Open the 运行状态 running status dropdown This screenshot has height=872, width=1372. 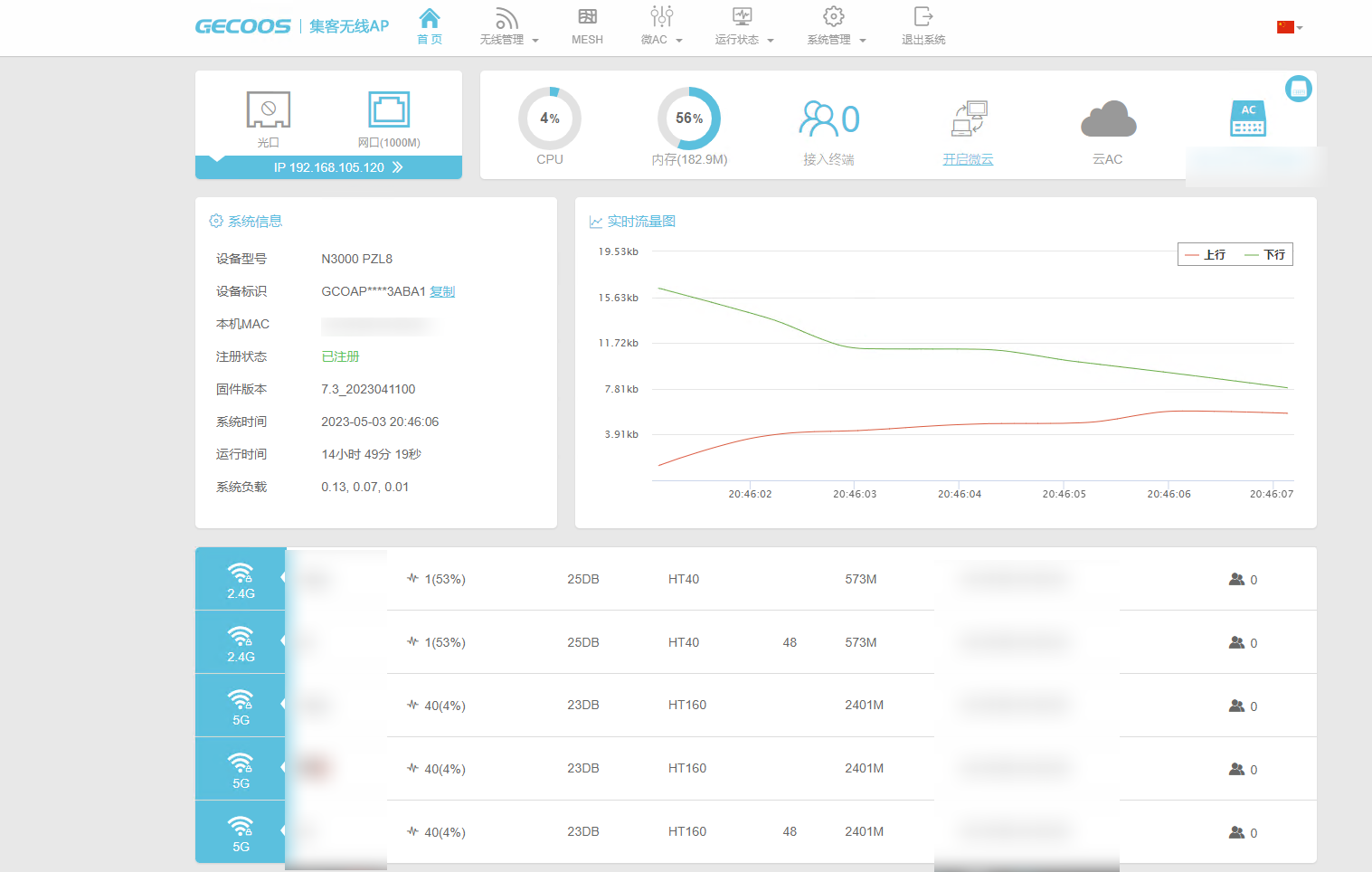click(x=743, y=26)
